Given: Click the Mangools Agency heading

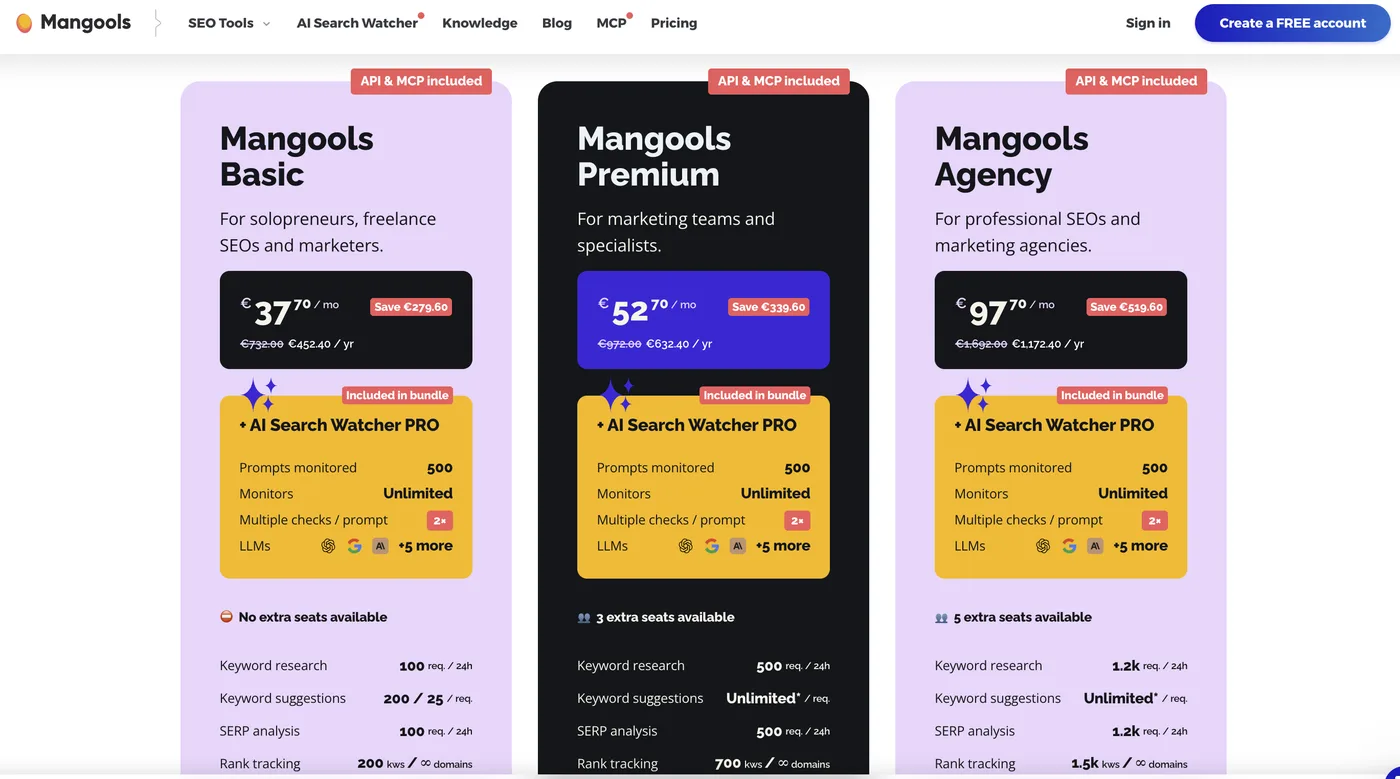Looking at the screenshot, I should pyautogui.click(x=1012, y=156).
